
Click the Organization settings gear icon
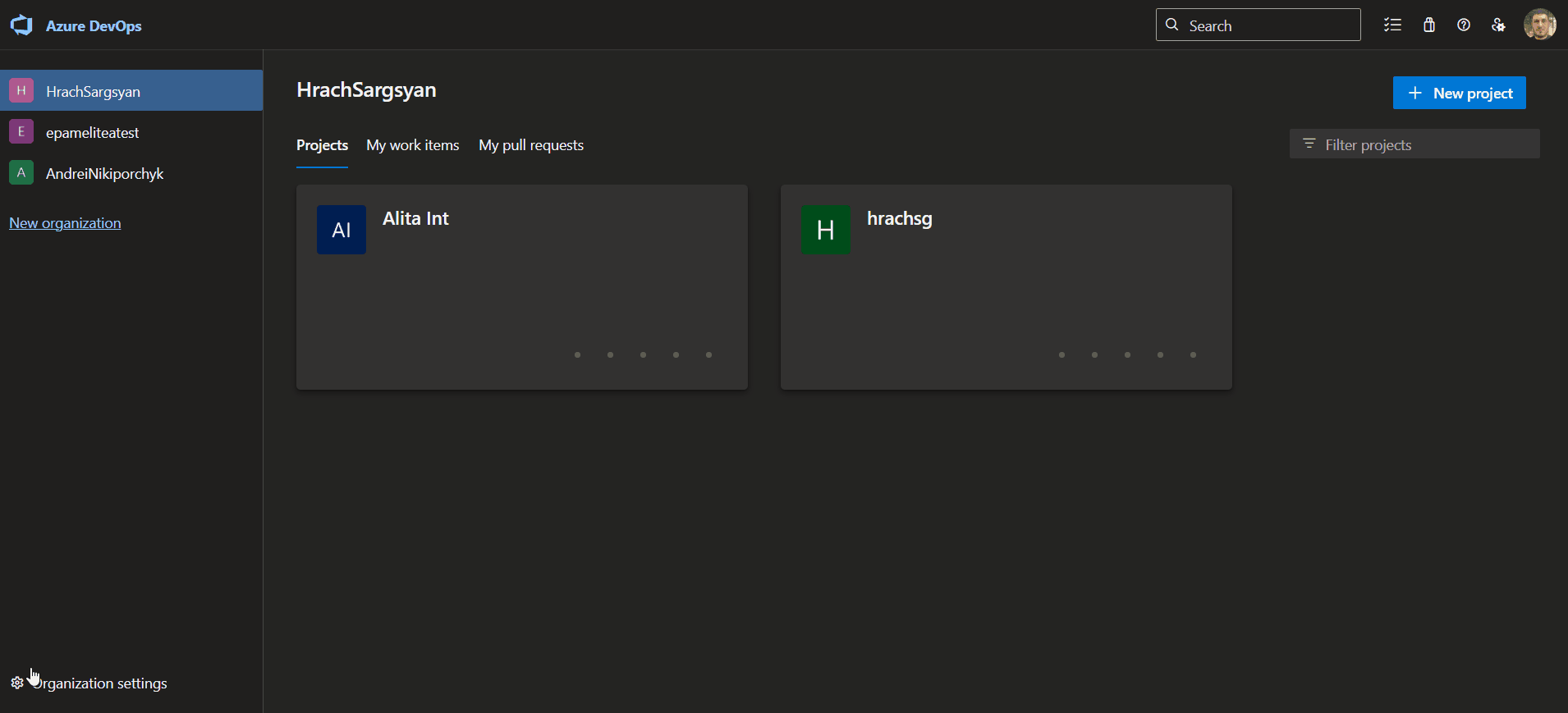17,683
